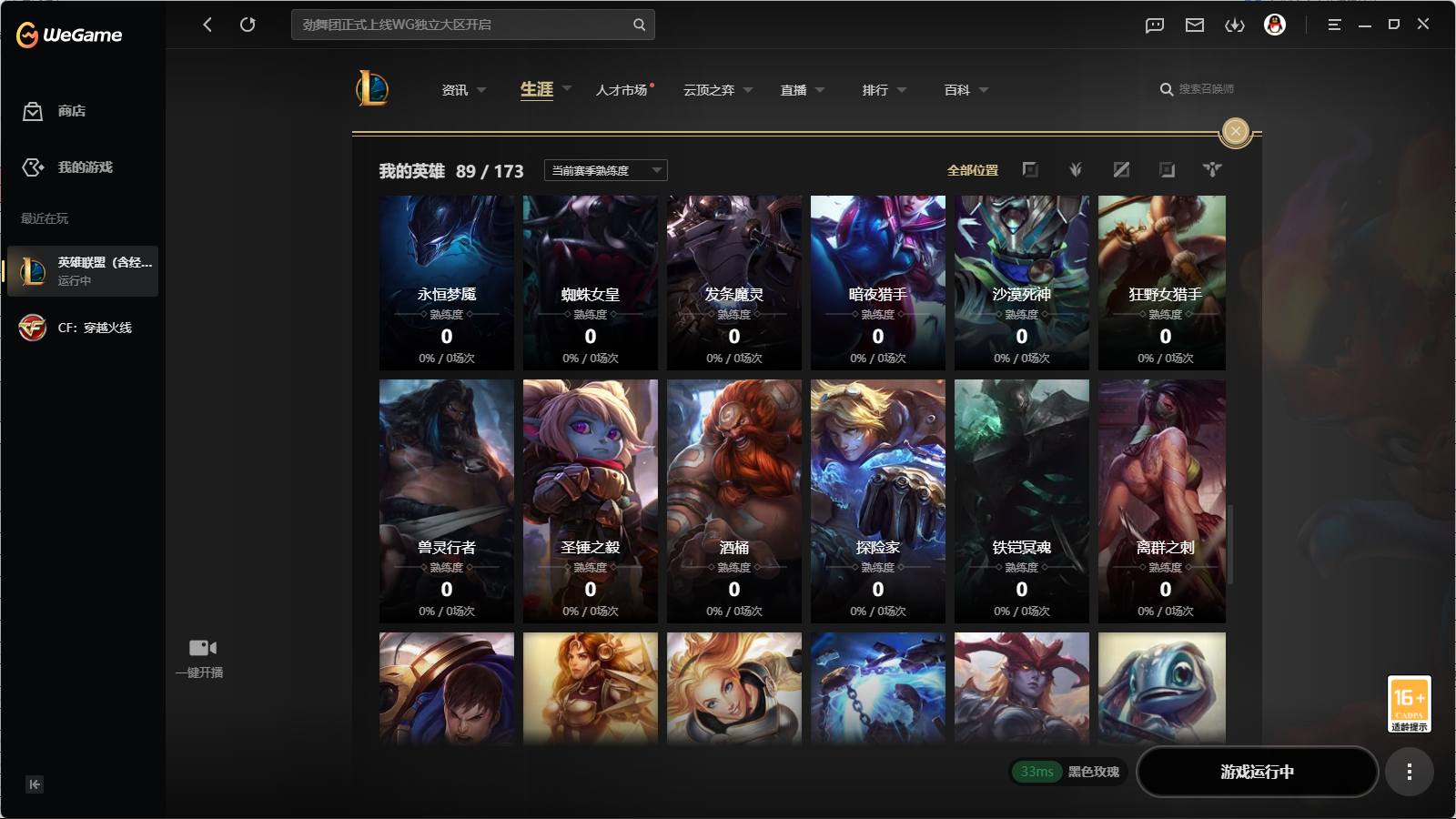Open the 16+ age rating notice
This screenshot has height=819, width=1456.
click(1409, 703)
